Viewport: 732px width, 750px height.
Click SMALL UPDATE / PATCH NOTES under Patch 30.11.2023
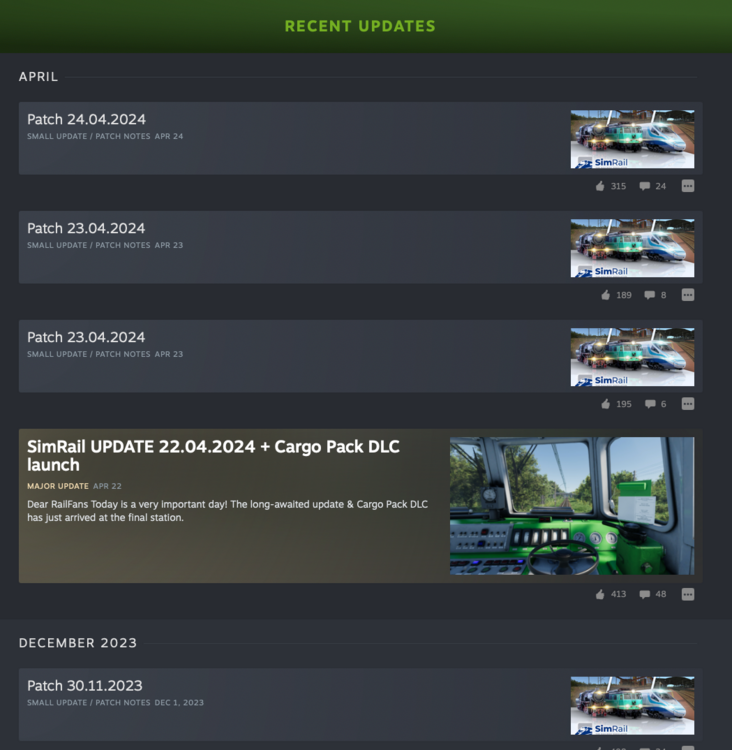89,703
